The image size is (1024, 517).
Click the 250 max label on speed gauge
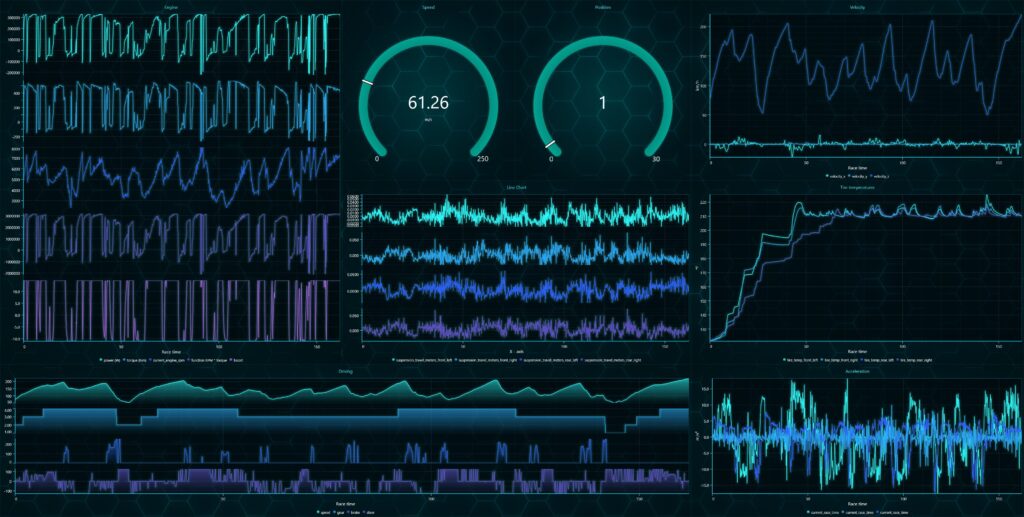pyautogui.click(x=483, y=159)
